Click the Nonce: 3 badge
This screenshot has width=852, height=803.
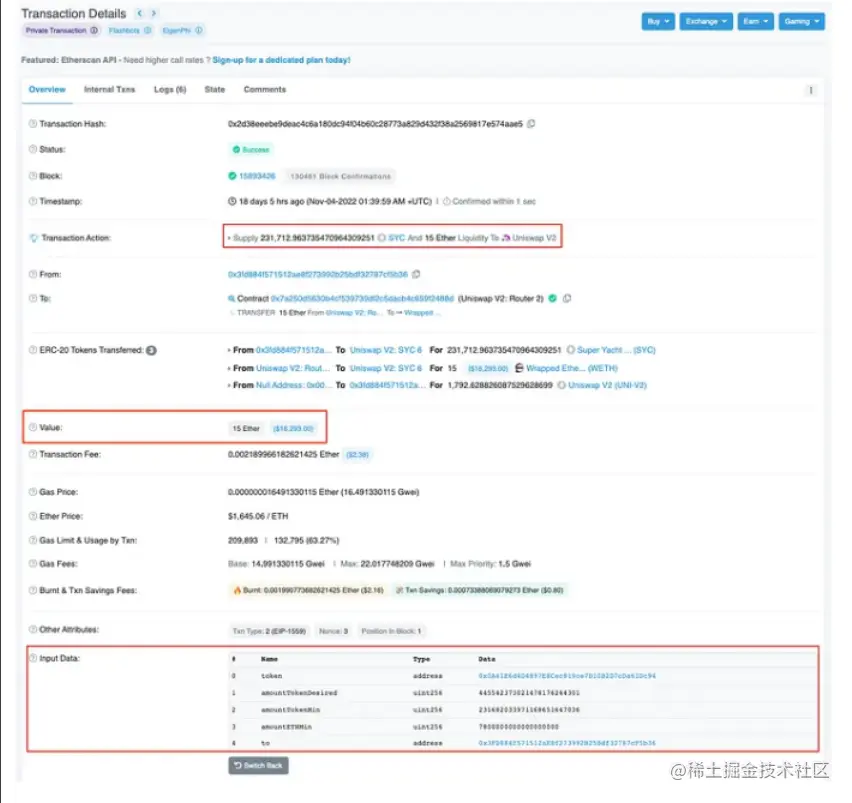(333, 631)
